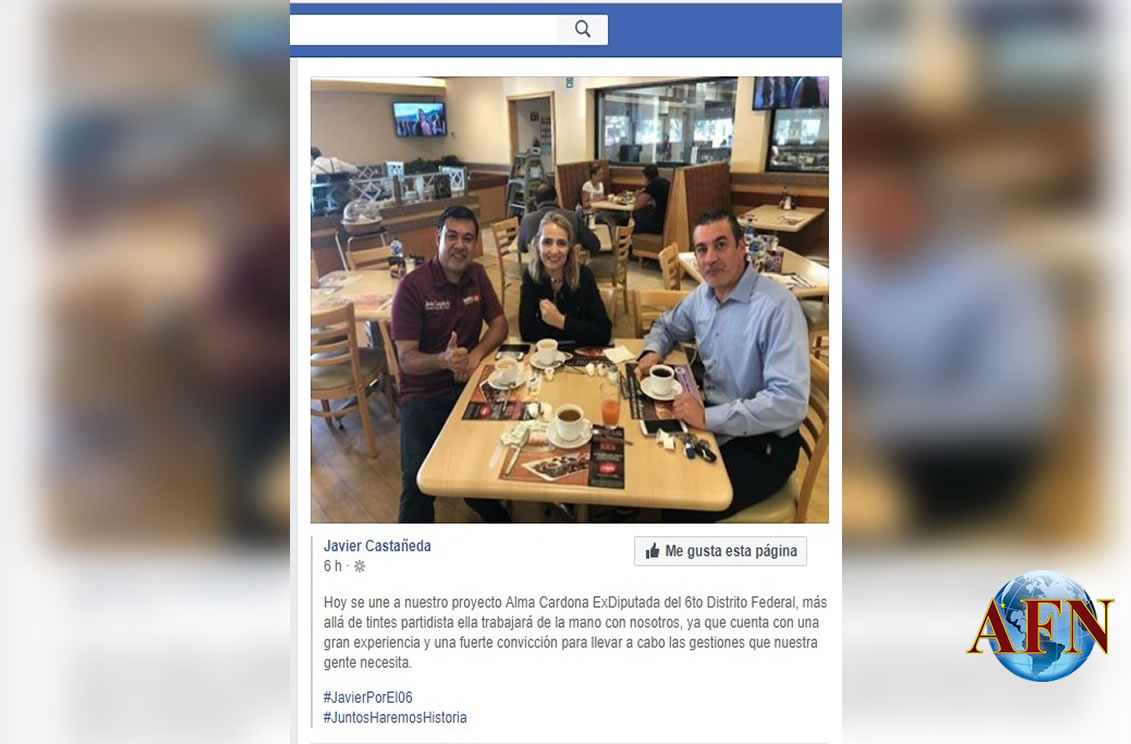Viewport: 1131px width, 744px height.
Task: Open the restaurant photo in the post
Action: (570, 299)
